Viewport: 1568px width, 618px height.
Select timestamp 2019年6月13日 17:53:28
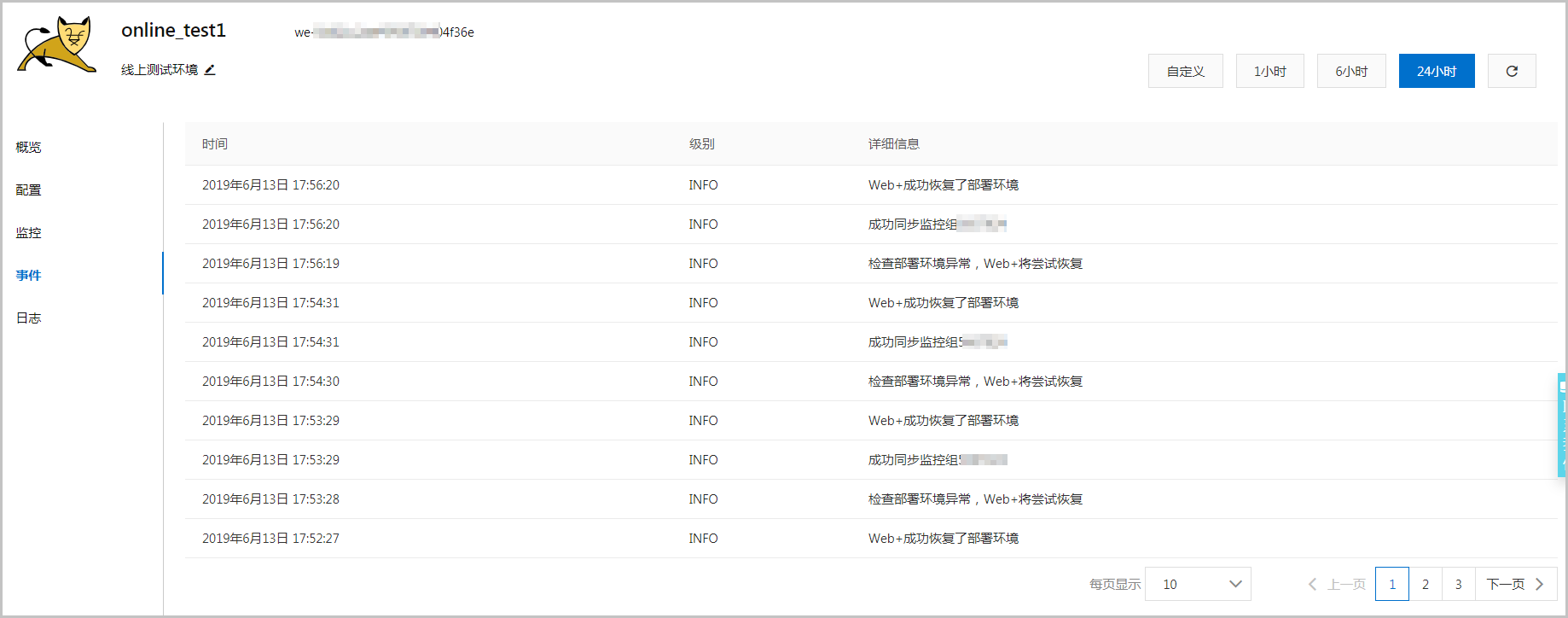(x=270, y=498)
